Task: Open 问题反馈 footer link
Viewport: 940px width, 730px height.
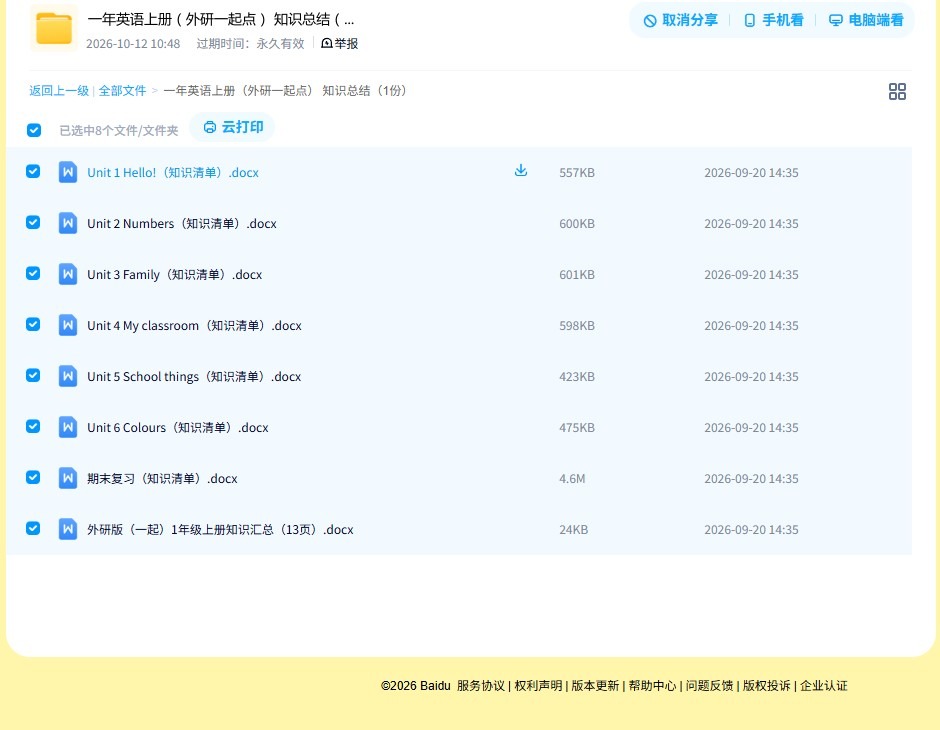Action: (x=709, y=686)
